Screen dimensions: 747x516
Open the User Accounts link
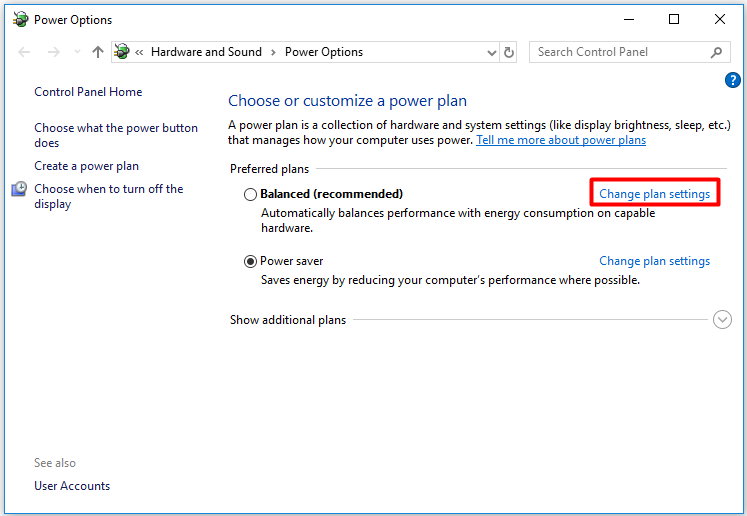[x=72, y=486]
